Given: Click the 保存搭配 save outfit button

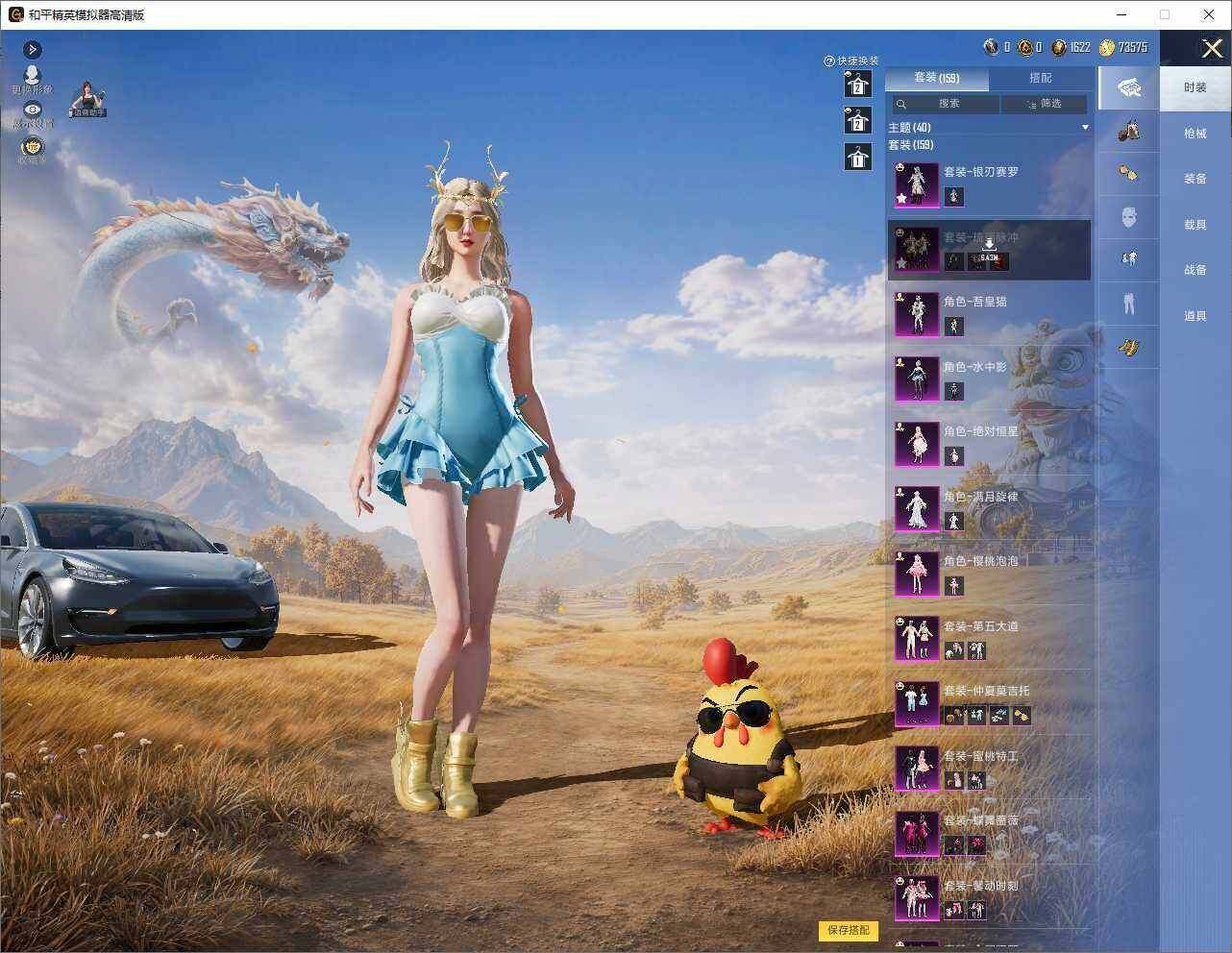Looking at the screenshot, I should point(849,930).
